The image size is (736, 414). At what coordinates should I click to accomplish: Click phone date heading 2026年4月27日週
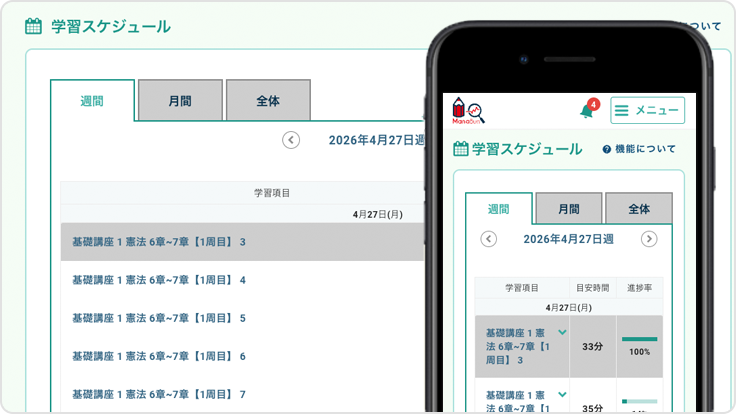pos(568,239)
